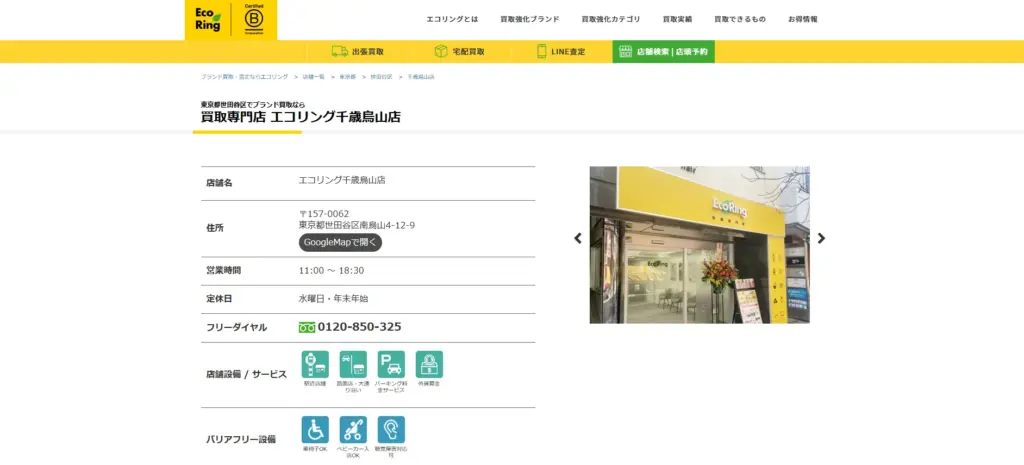The width and height of the screenshot is (1024, 465).
Task: Show the previous store photo
Action: tap(577, 238)
